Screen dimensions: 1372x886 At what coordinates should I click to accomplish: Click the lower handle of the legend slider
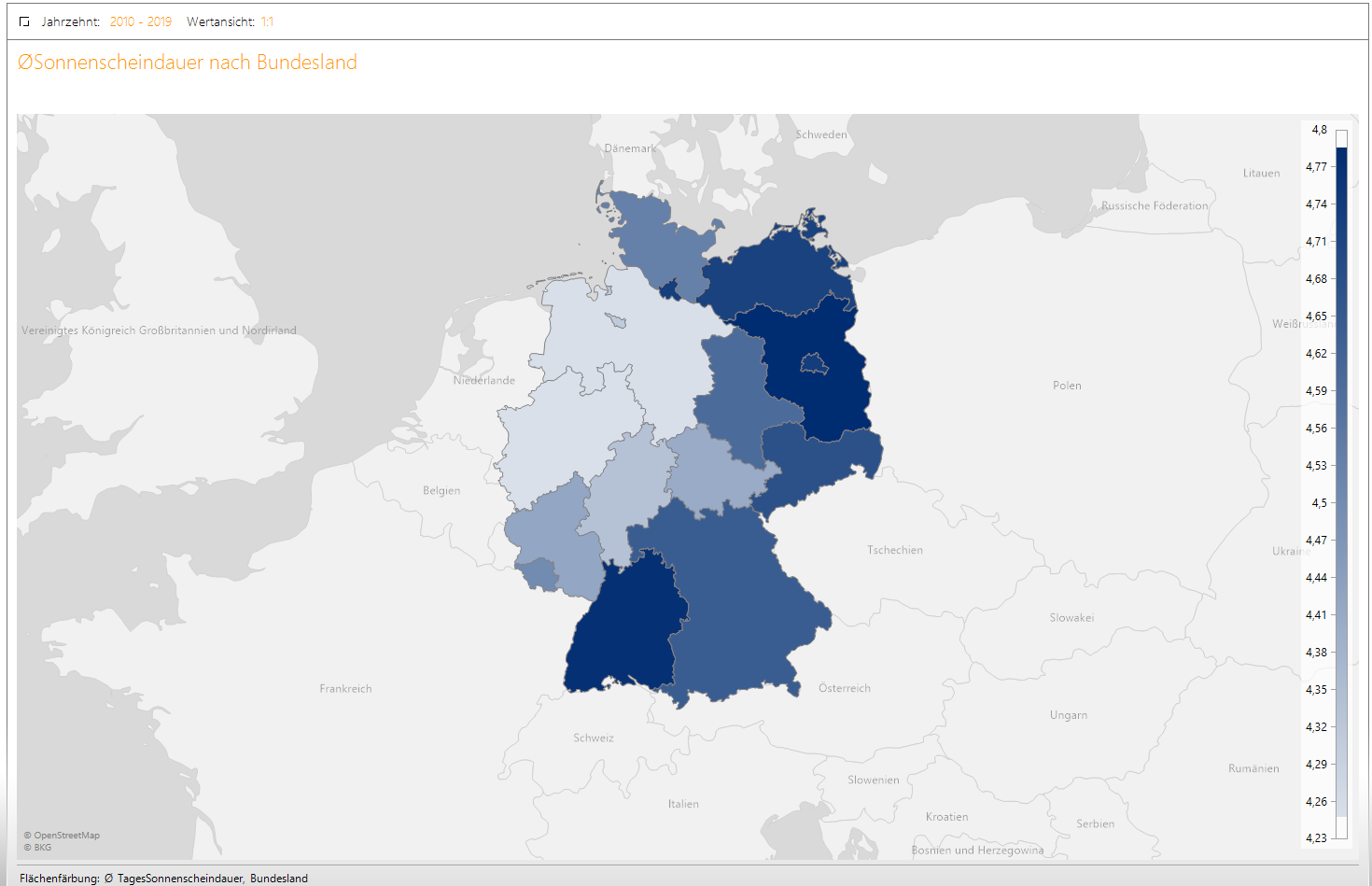1341,827
